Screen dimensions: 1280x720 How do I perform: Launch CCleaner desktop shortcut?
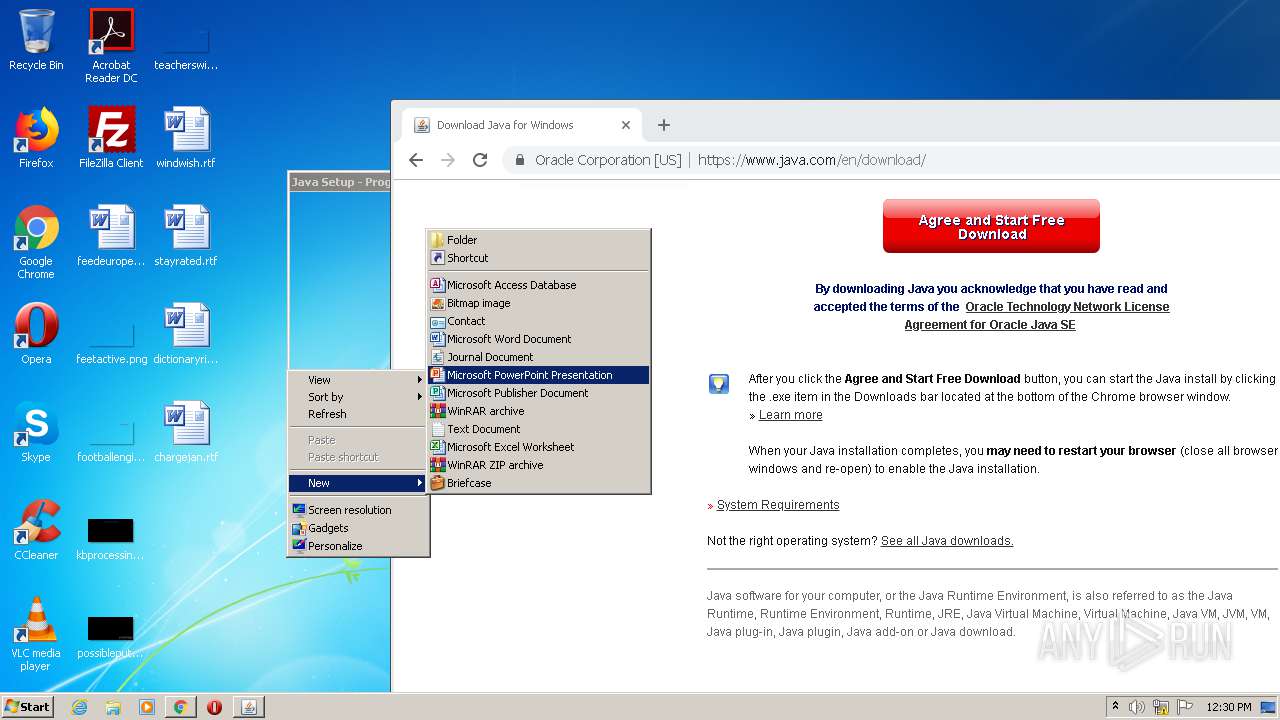[36, 530]
